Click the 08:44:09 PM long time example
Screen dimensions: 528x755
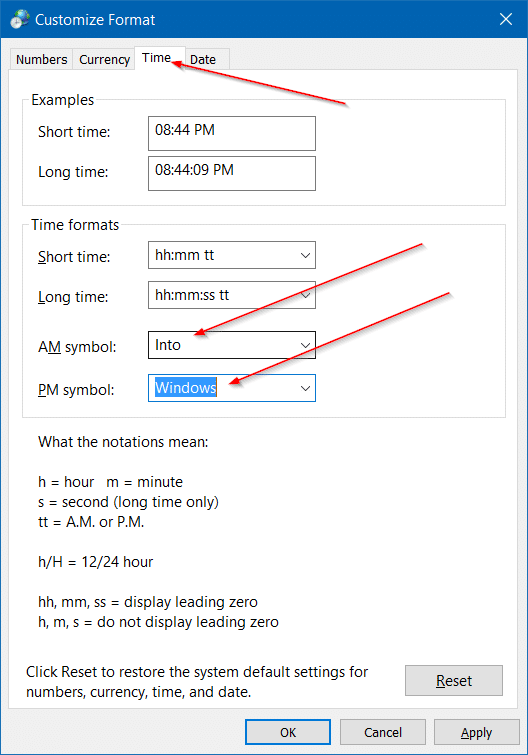pyautogui.click(x=232, y=173)
